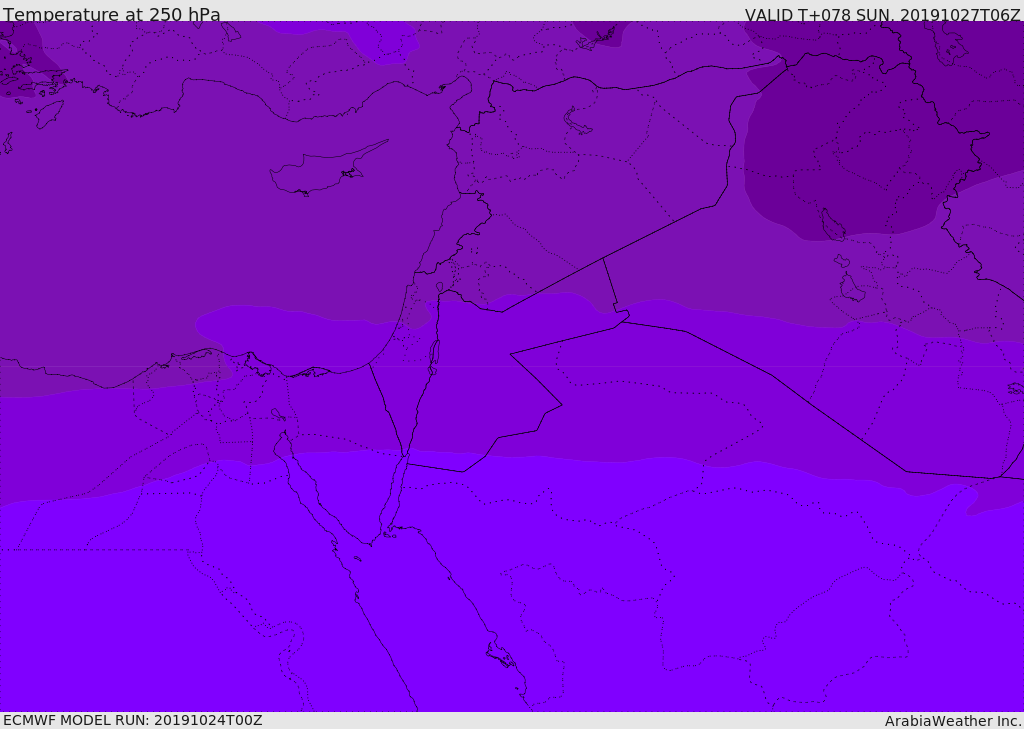
Task: Click the ArabiaWeather Inc. credit text
Action: [953, 721]
